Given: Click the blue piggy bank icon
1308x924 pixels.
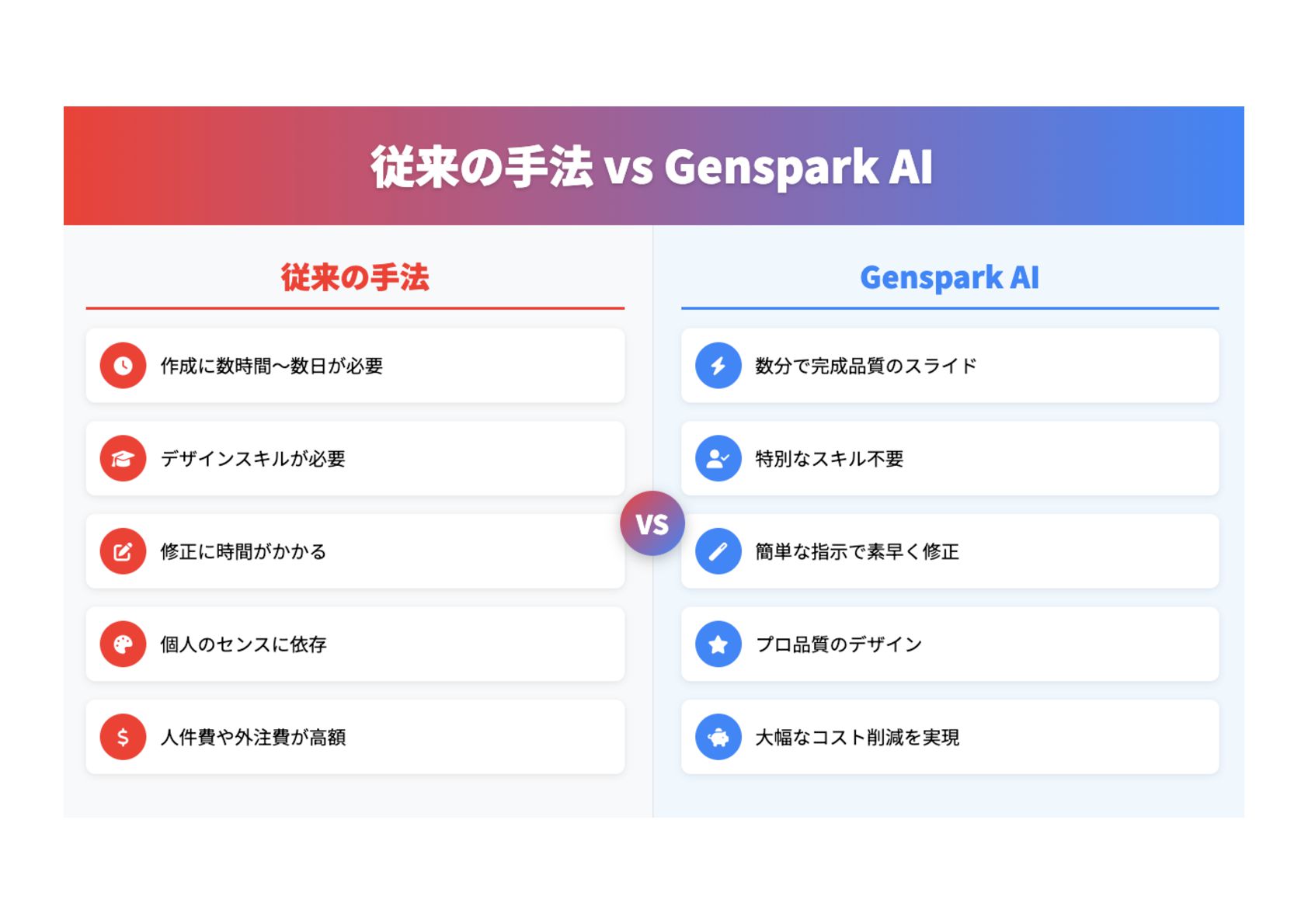Looking at the screenshot, I should (718, 737).
